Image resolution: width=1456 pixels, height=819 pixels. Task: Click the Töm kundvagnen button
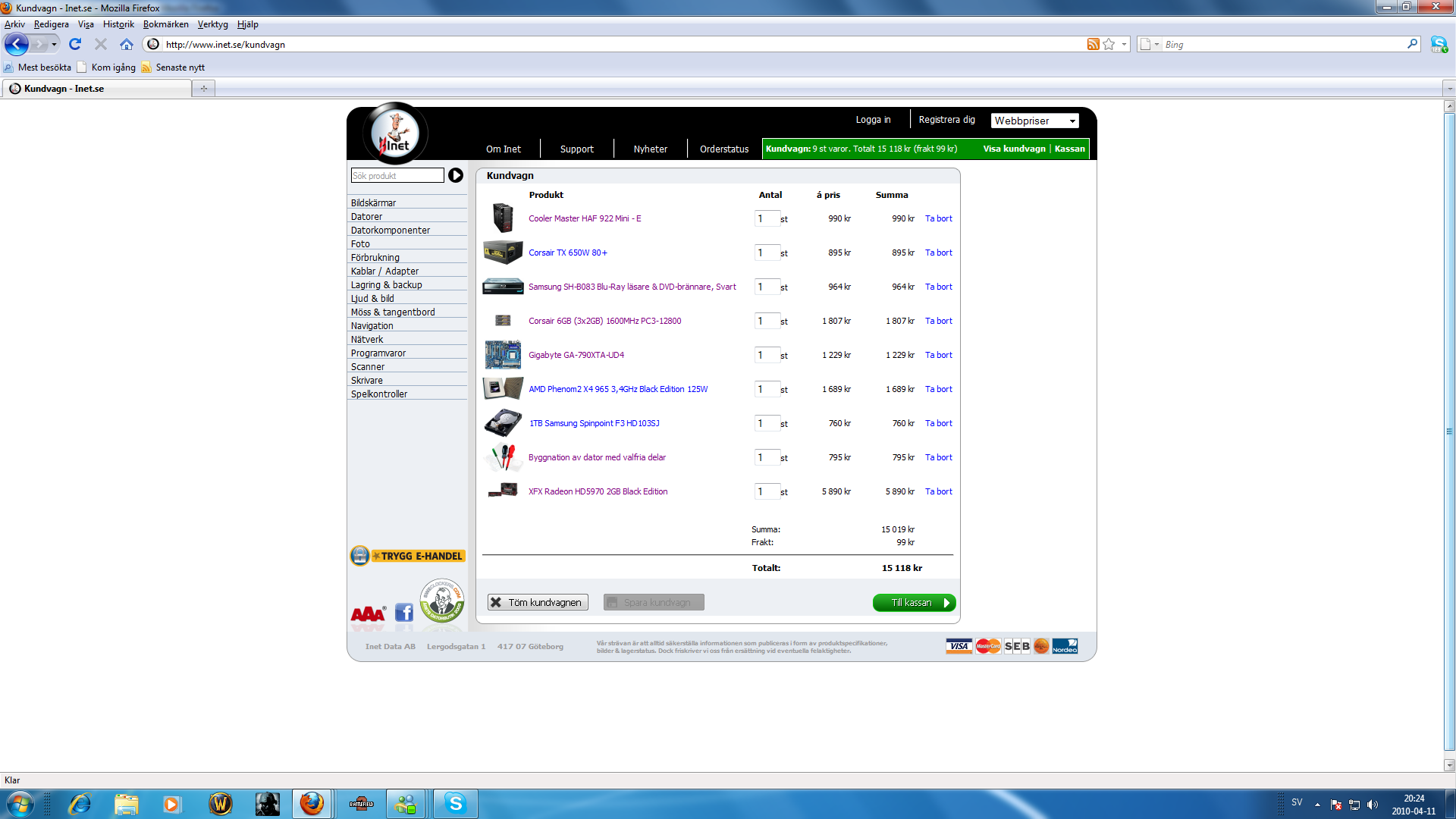coord(538,602)
